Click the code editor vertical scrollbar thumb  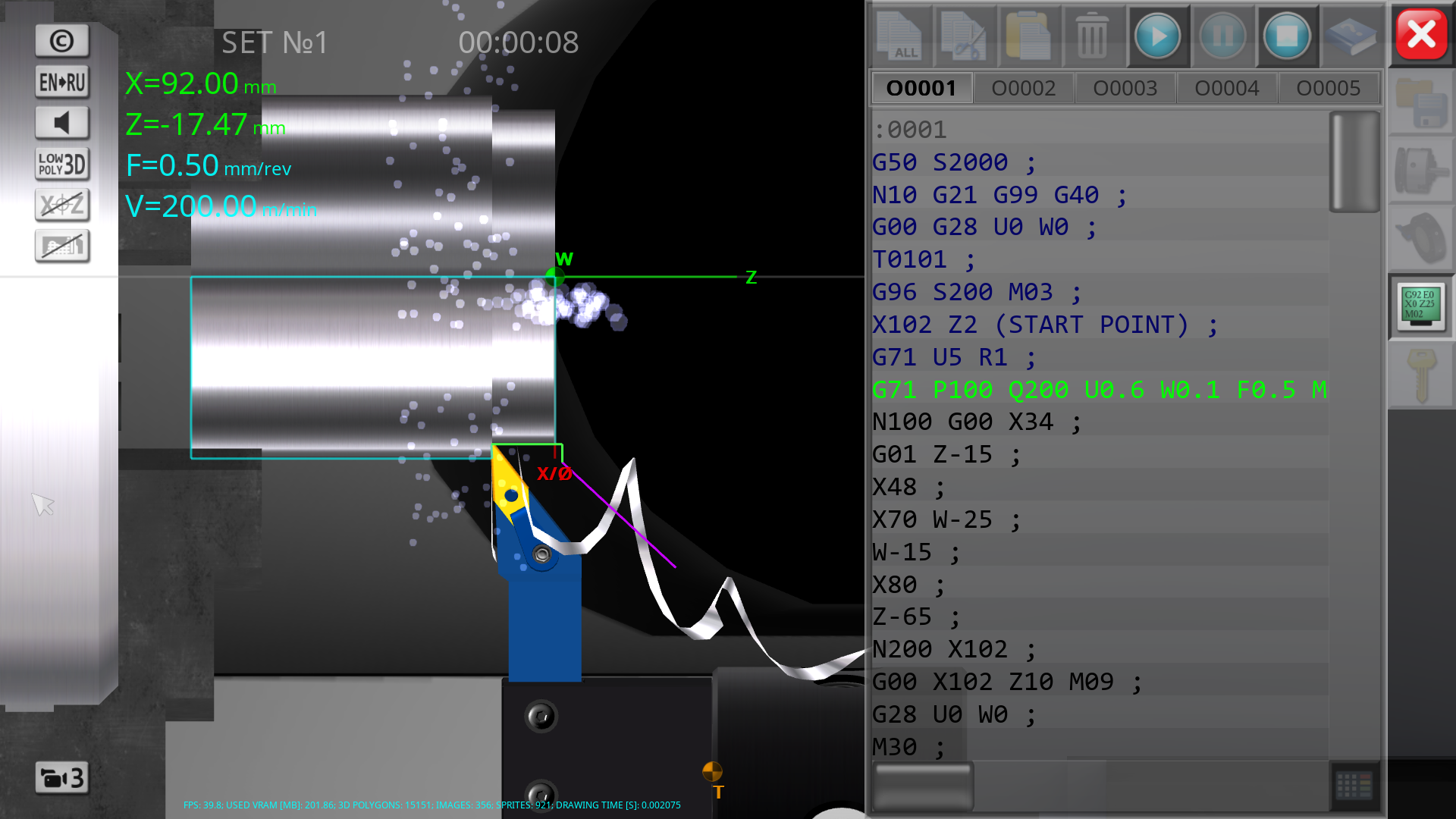tap(1354, 162)
